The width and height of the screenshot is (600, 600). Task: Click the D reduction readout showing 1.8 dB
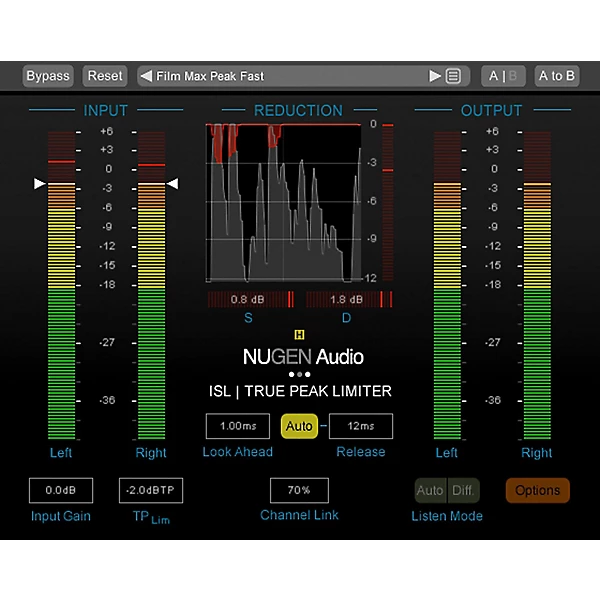[344, 299]
